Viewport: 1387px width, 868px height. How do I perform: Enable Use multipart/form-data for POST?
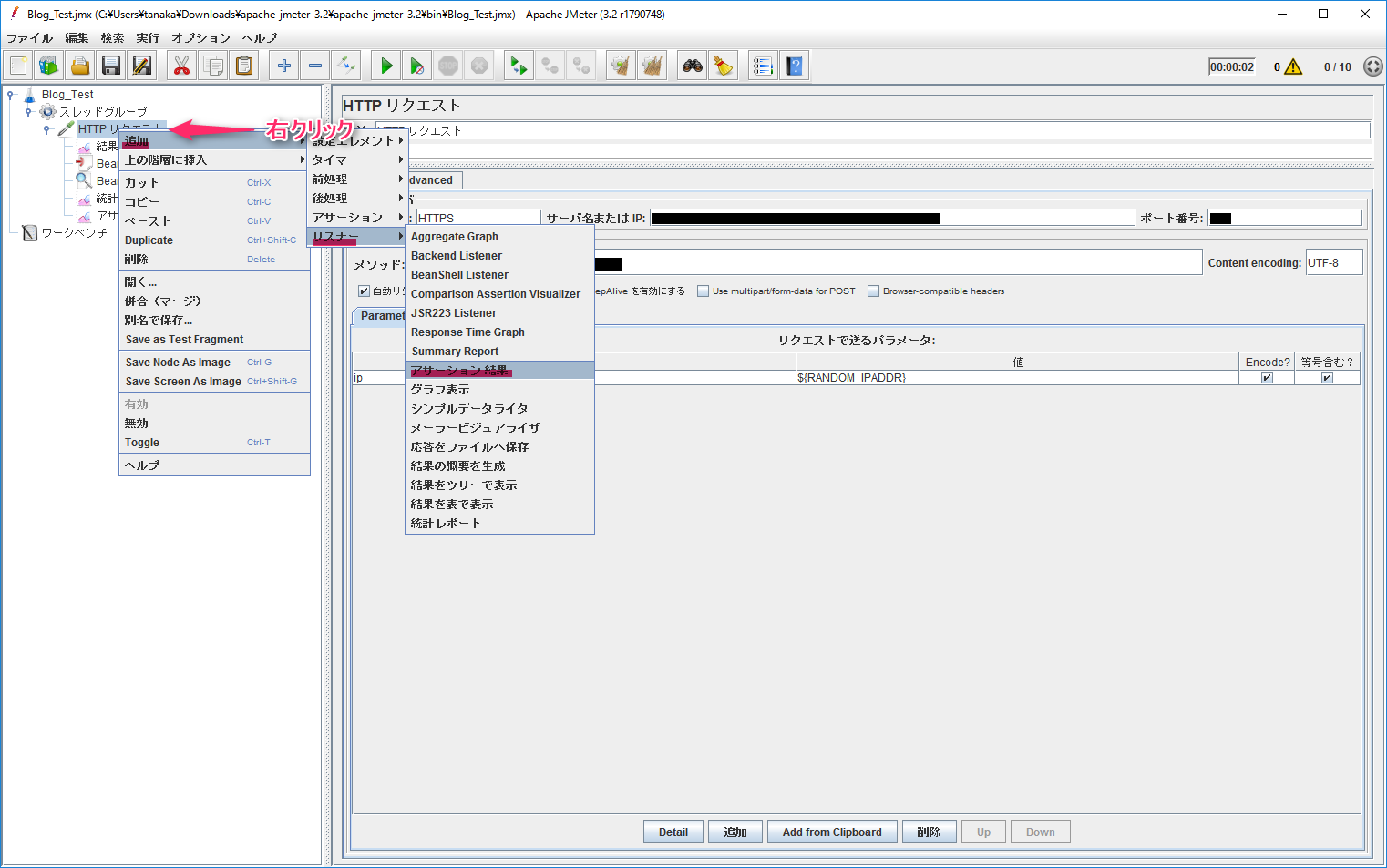[x=703, y=291]
